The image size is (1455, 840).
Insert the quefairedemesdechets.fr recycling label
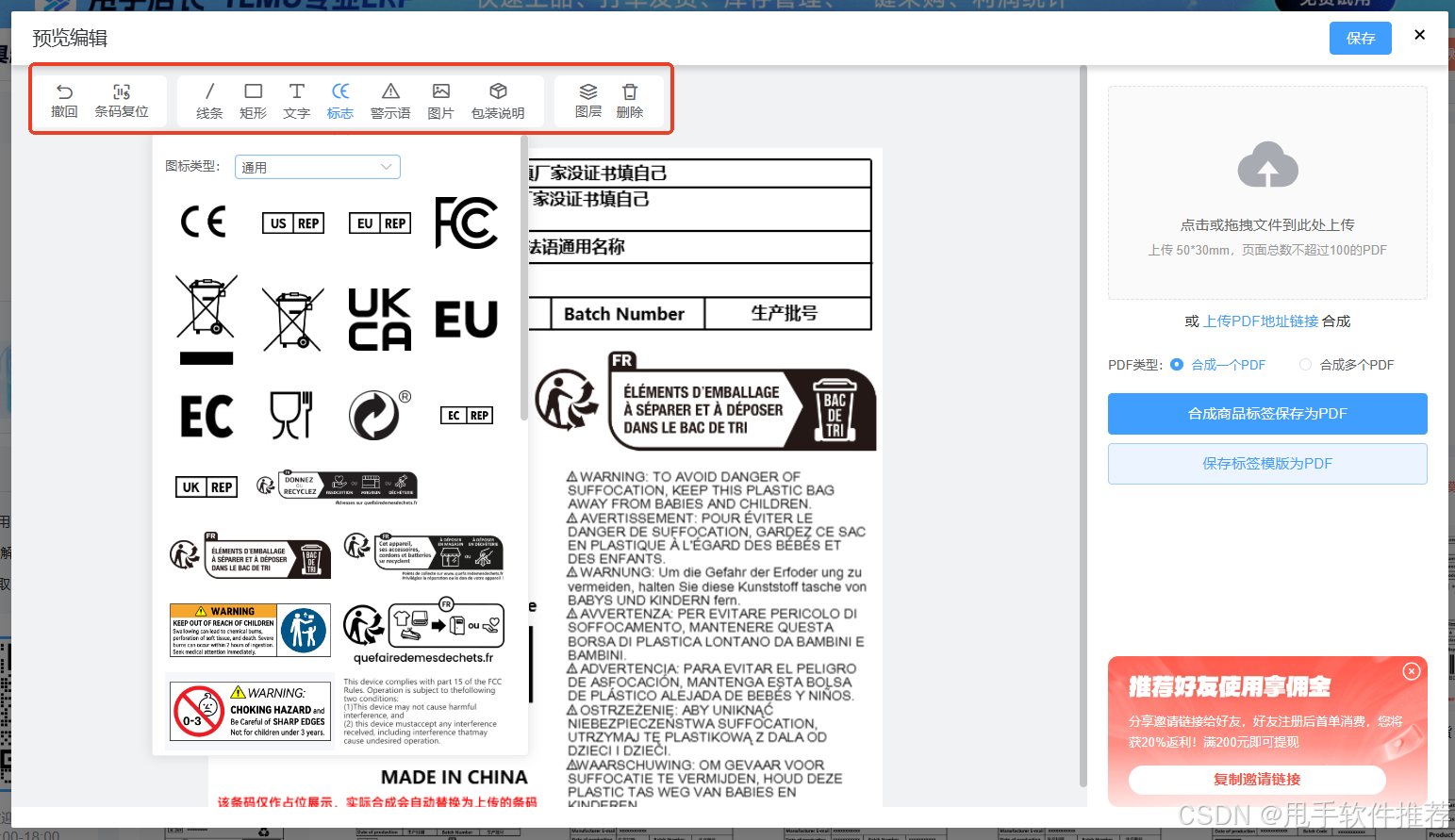pyautogui.click(x=423, y=631)
